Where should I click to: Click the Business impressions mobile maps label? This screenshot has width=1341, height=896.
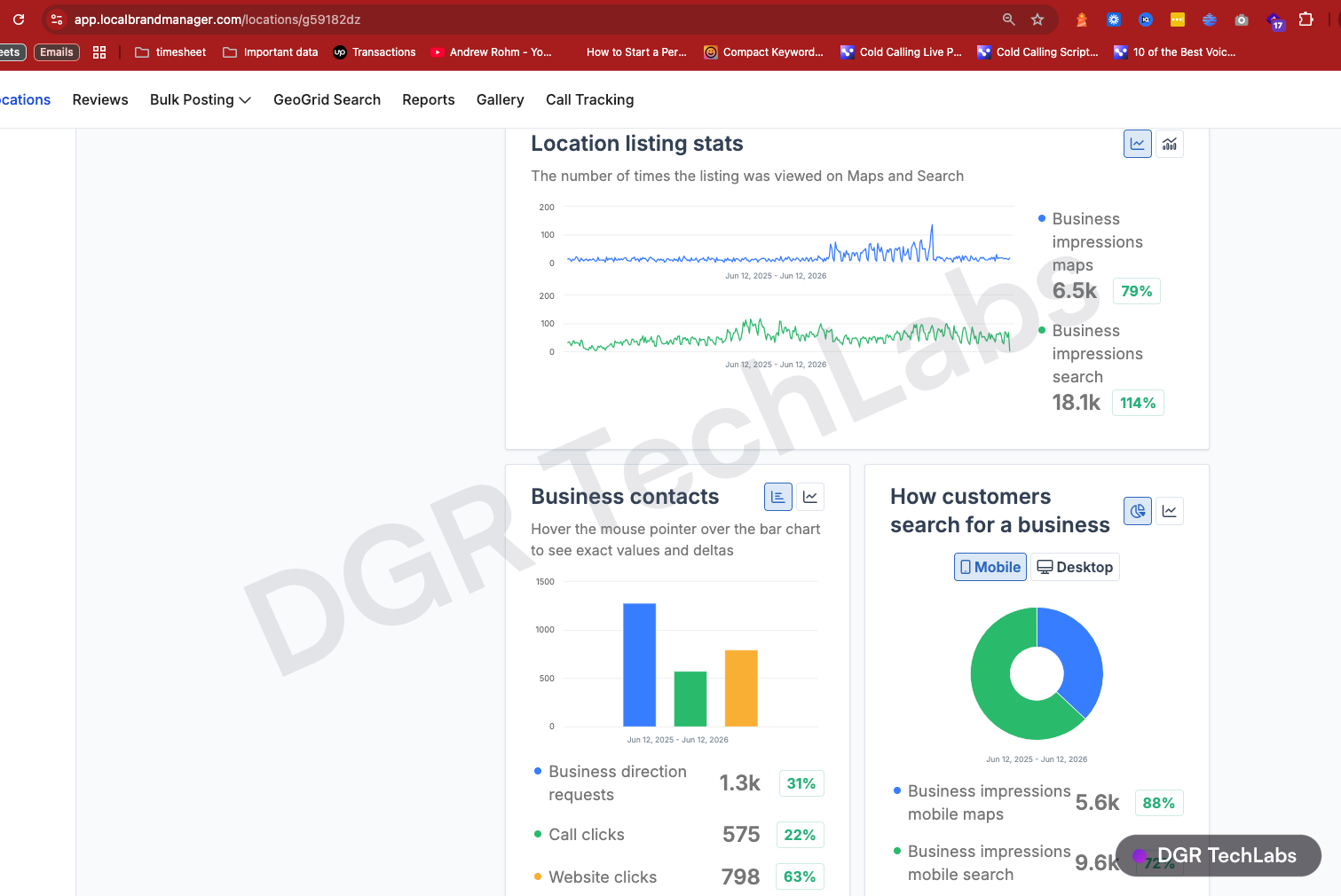point(990,803)
